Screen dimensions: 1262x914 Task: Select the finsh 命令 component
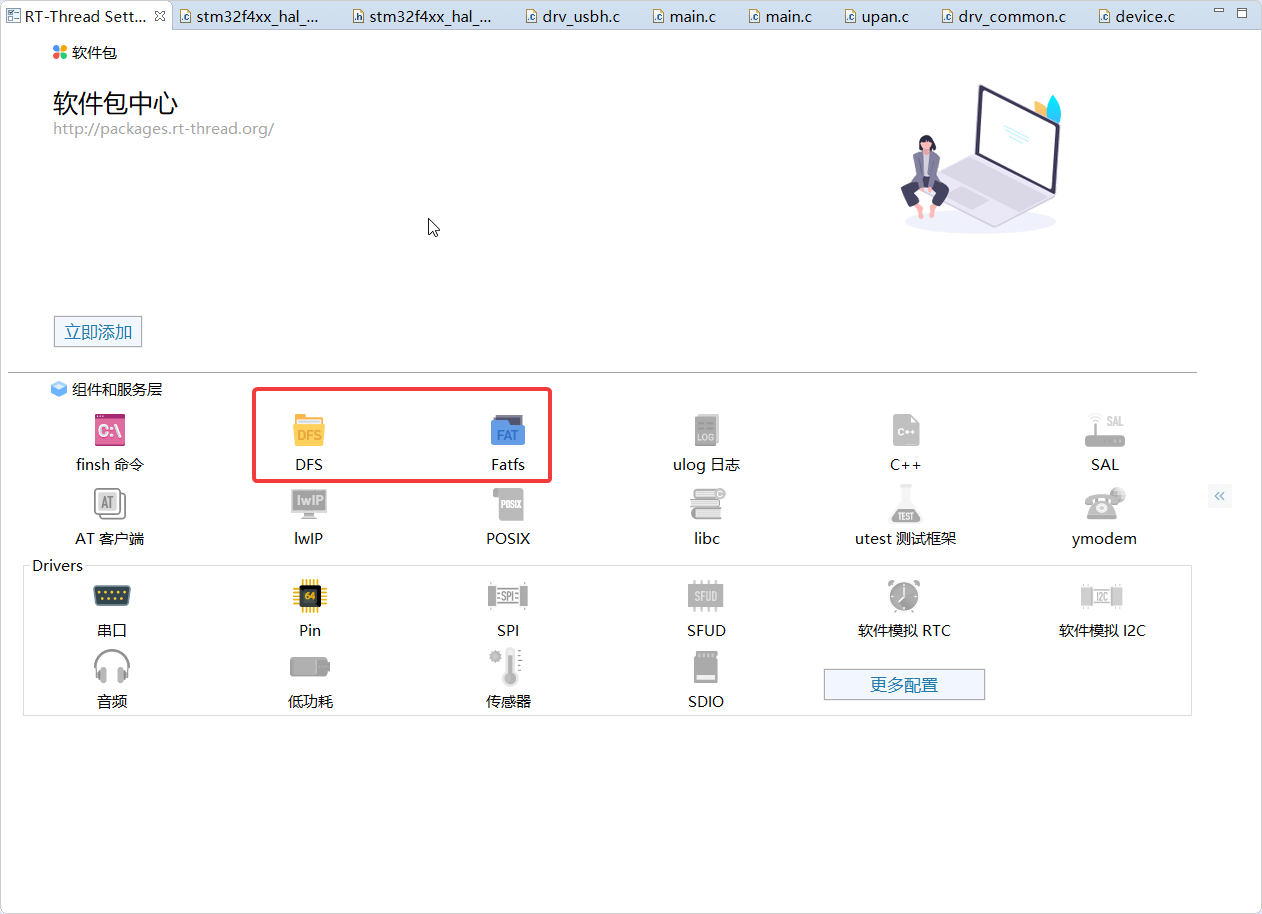tap(110, 430)
